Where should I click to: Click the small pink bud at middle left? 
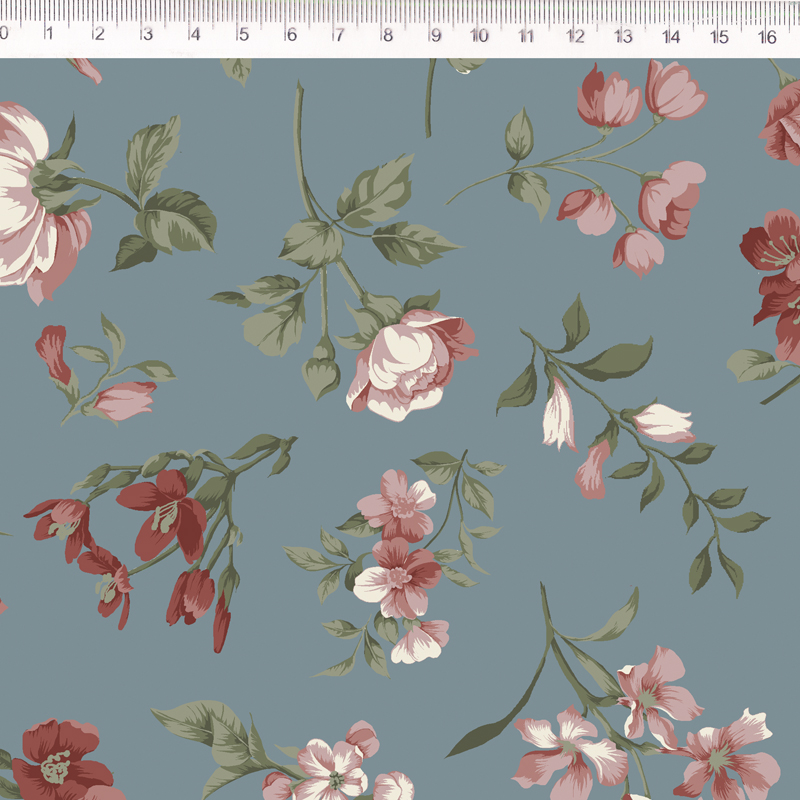click(125, 400)
